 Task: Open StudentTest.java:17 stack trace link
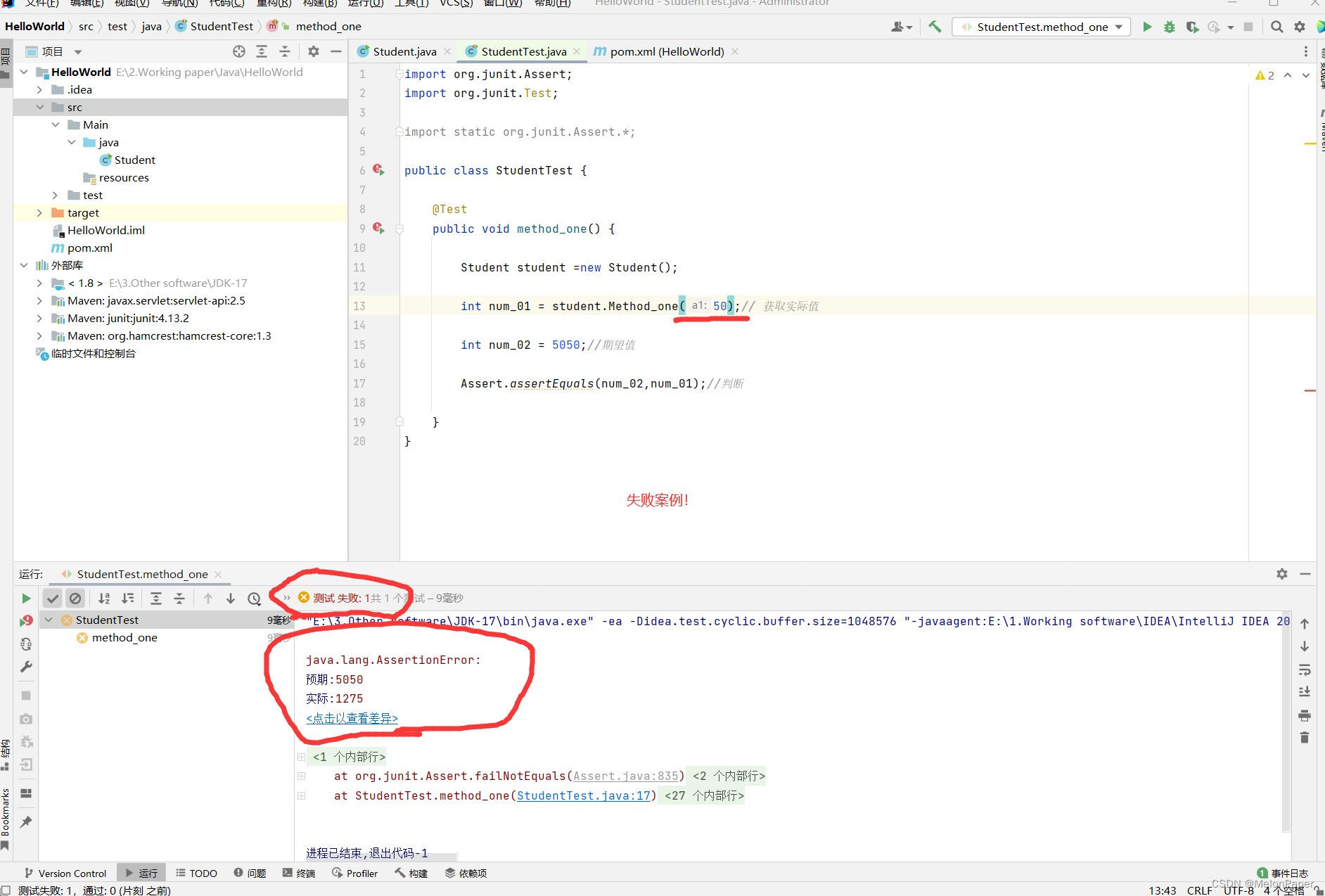[583, 795]
